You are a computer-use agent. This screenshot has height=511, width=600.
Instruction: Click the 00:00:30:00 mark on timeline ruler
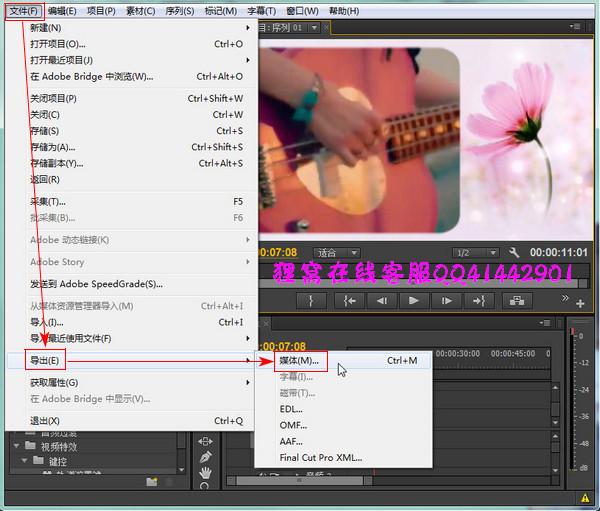458,353
